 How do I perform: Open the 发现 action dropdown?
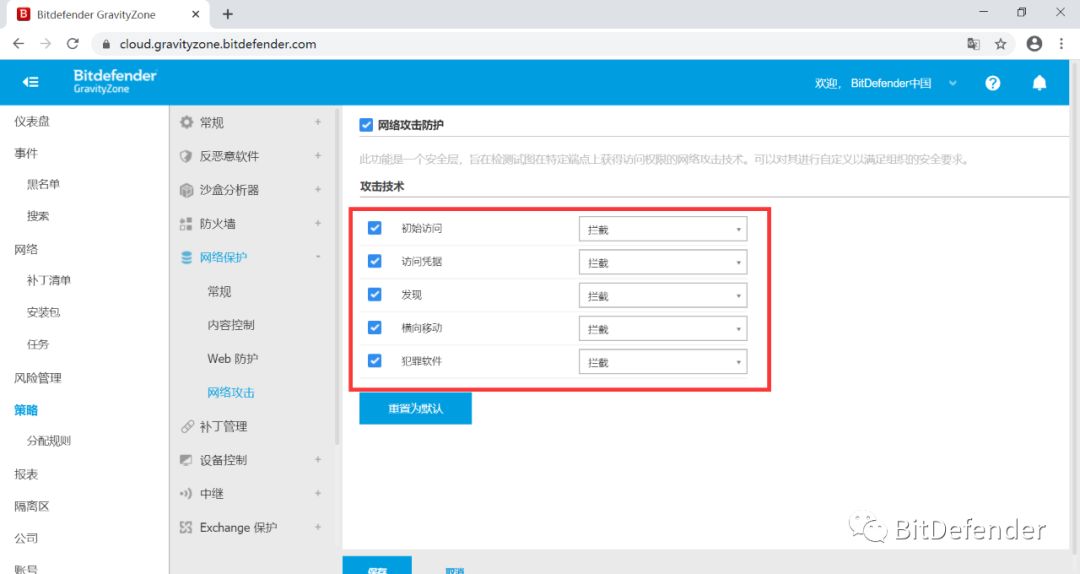pyautogui.click(x=663, y=296)
